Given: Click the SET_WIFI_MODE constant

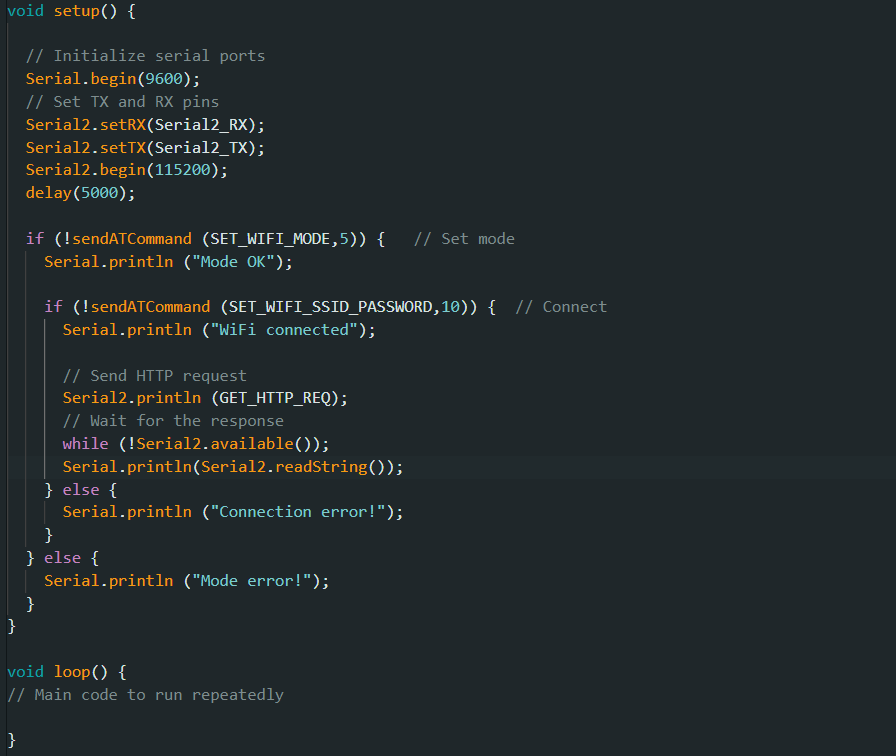Looking at the screenshot, I should (282, 238).
